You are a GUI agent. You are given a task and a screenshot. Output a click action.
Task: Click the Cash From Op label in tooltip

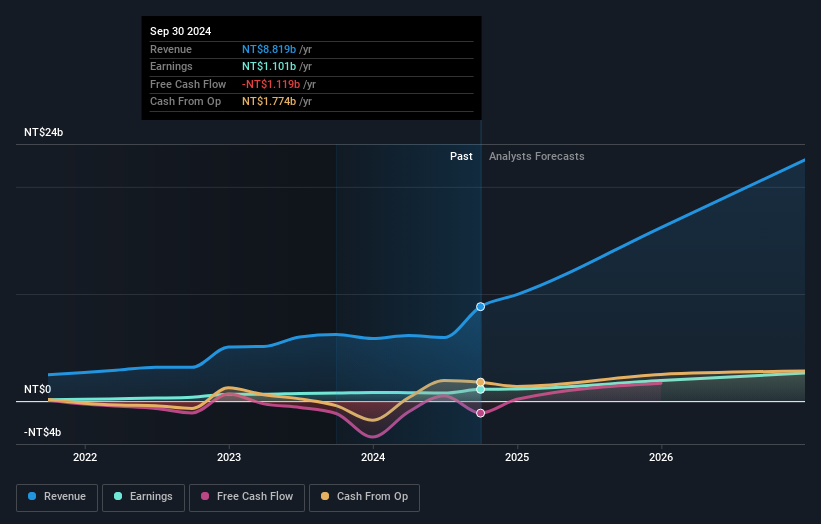coord(185,102)
